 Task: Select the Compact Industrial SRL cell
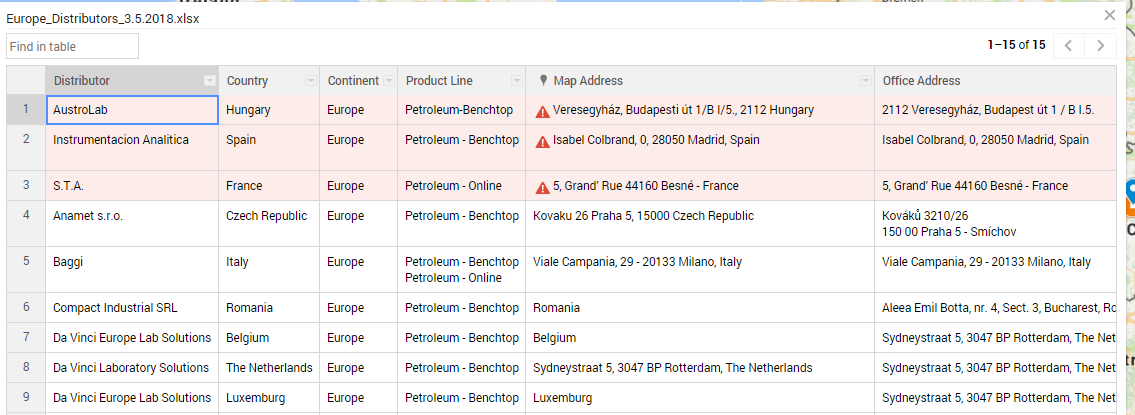click(x=132, y=308)
